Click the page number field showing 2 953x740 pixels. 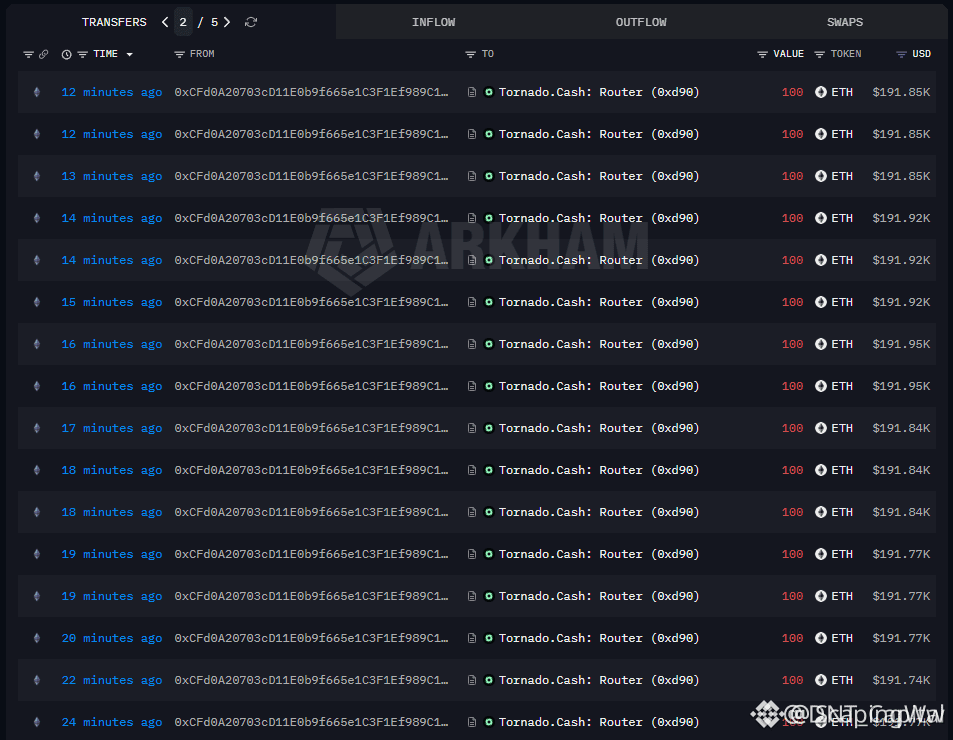point(183,22)
